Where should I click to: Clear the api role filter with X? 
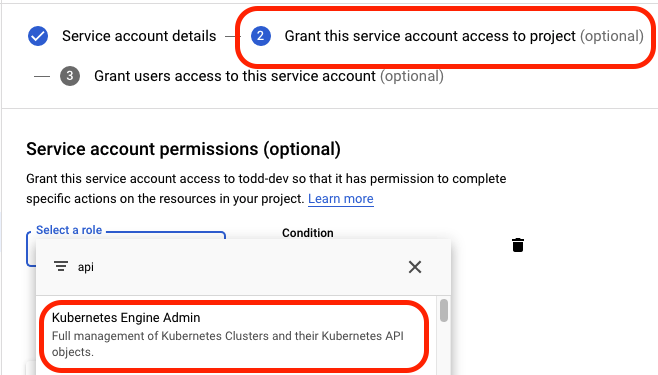[x=415, y=267]
